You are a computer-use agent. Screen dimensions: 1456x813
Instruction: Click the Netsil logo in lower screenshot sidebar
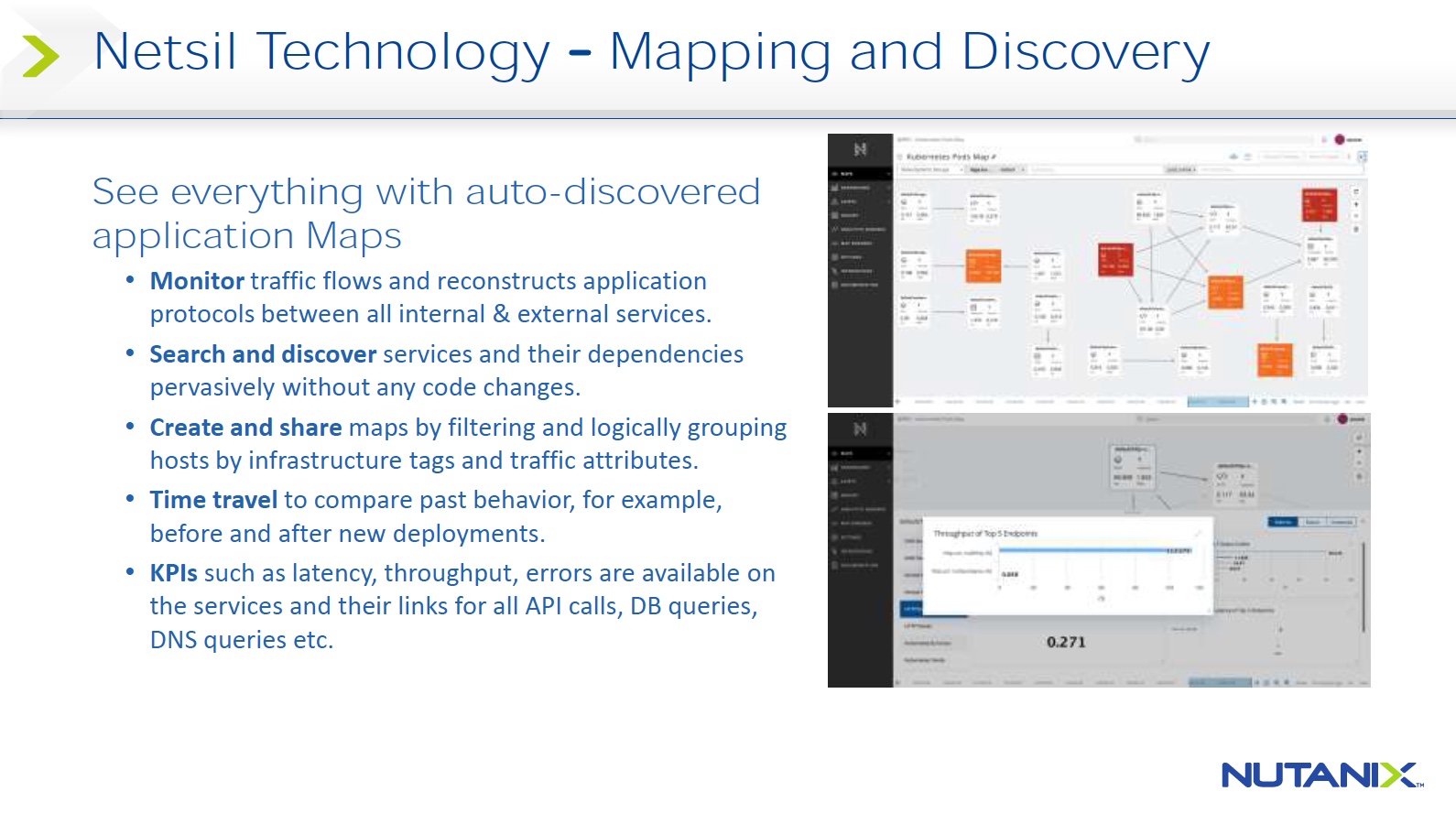[860, 428]
